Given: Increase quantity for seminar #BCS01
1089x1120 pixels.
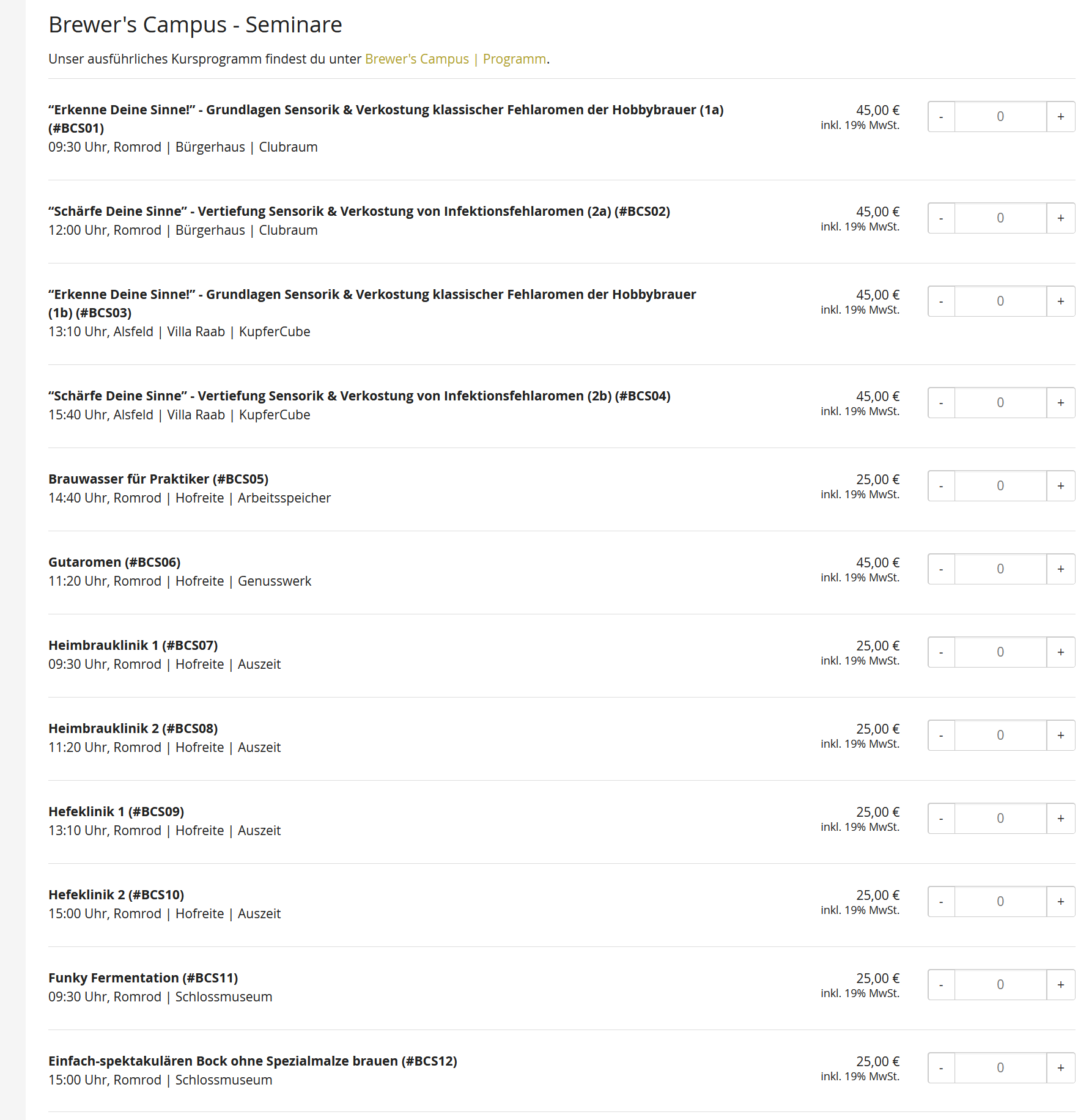Looking at the screenshot, I should (x=1060, y=117).
